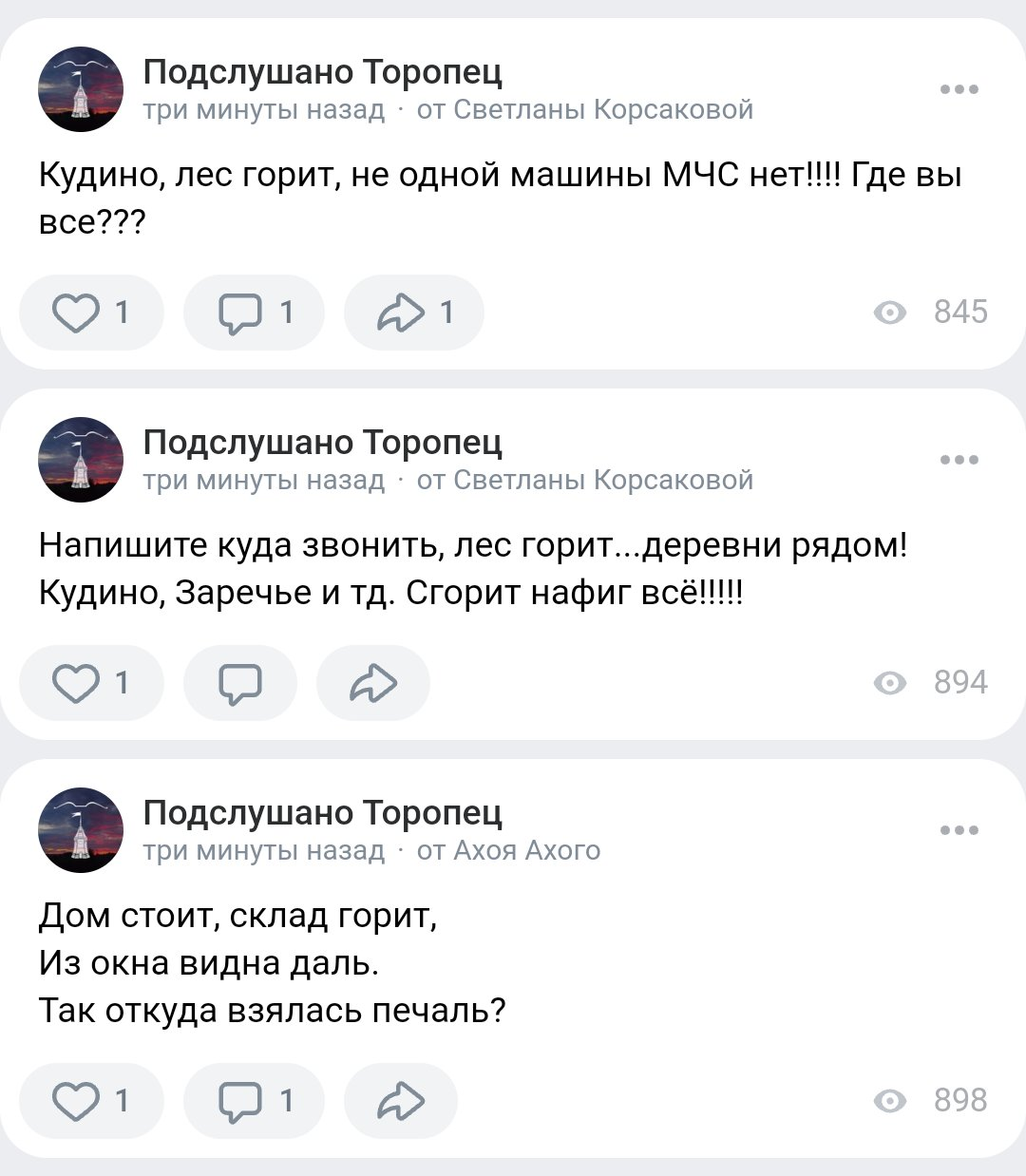Click Подслушано Торопец title on the first post
Viewport: 1026px width, 1176px height.
coord(322,72)
